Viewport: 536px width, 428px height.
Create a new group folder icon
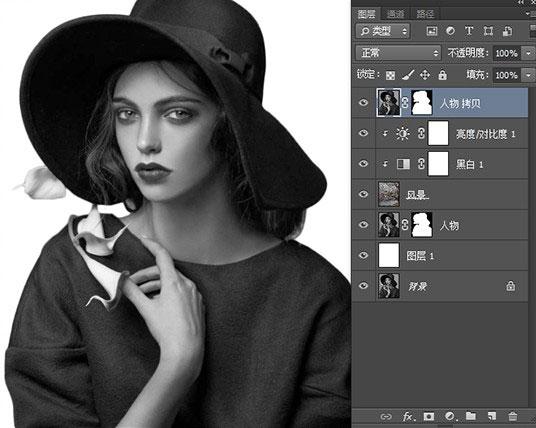(471, 416)
